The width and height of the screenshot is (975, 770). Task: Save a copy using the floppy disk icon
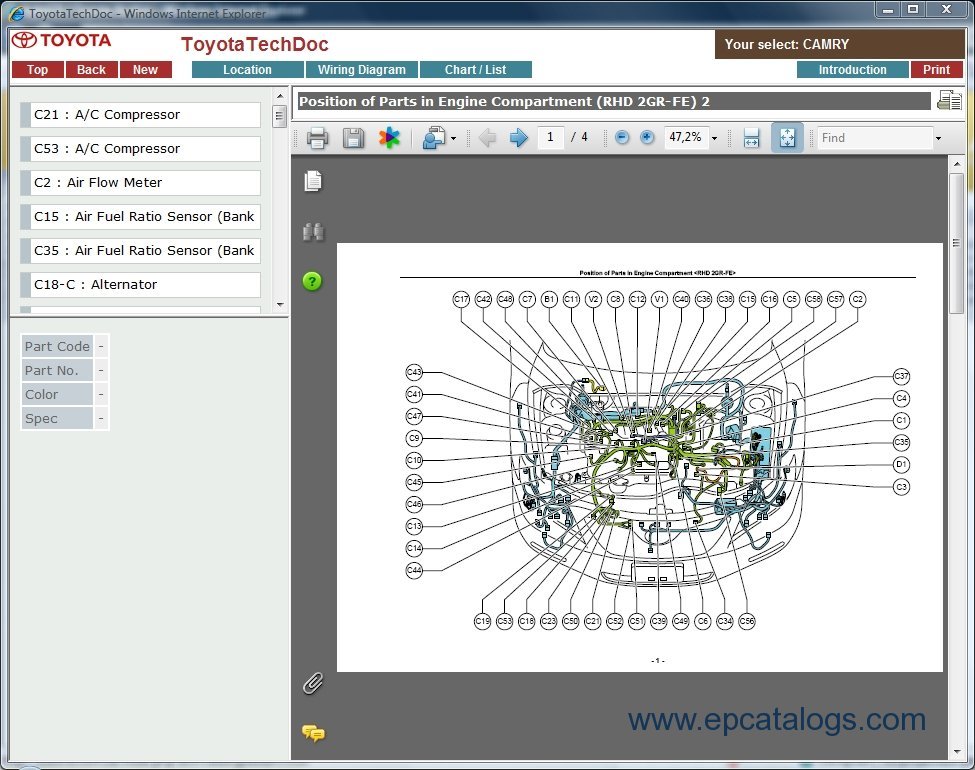tap(353, 137)
